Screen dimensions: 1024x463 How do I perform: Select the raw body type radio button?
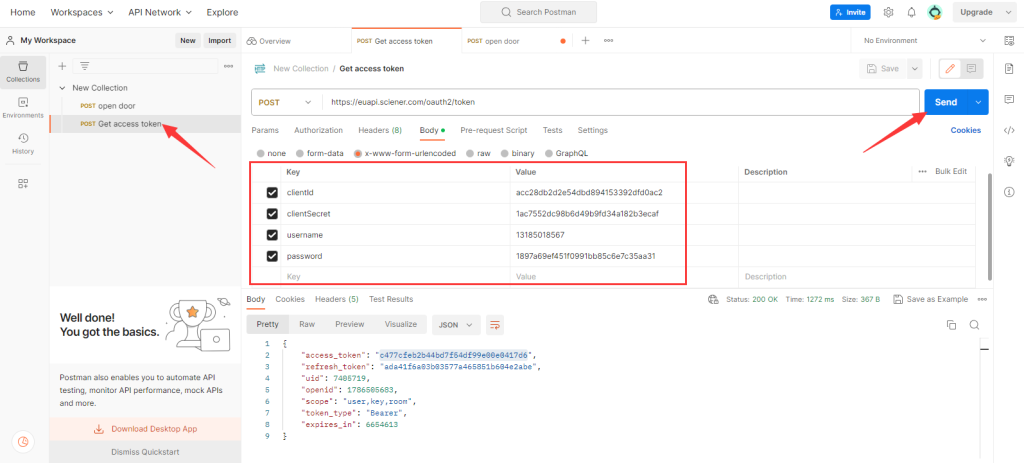click(472, 153)
